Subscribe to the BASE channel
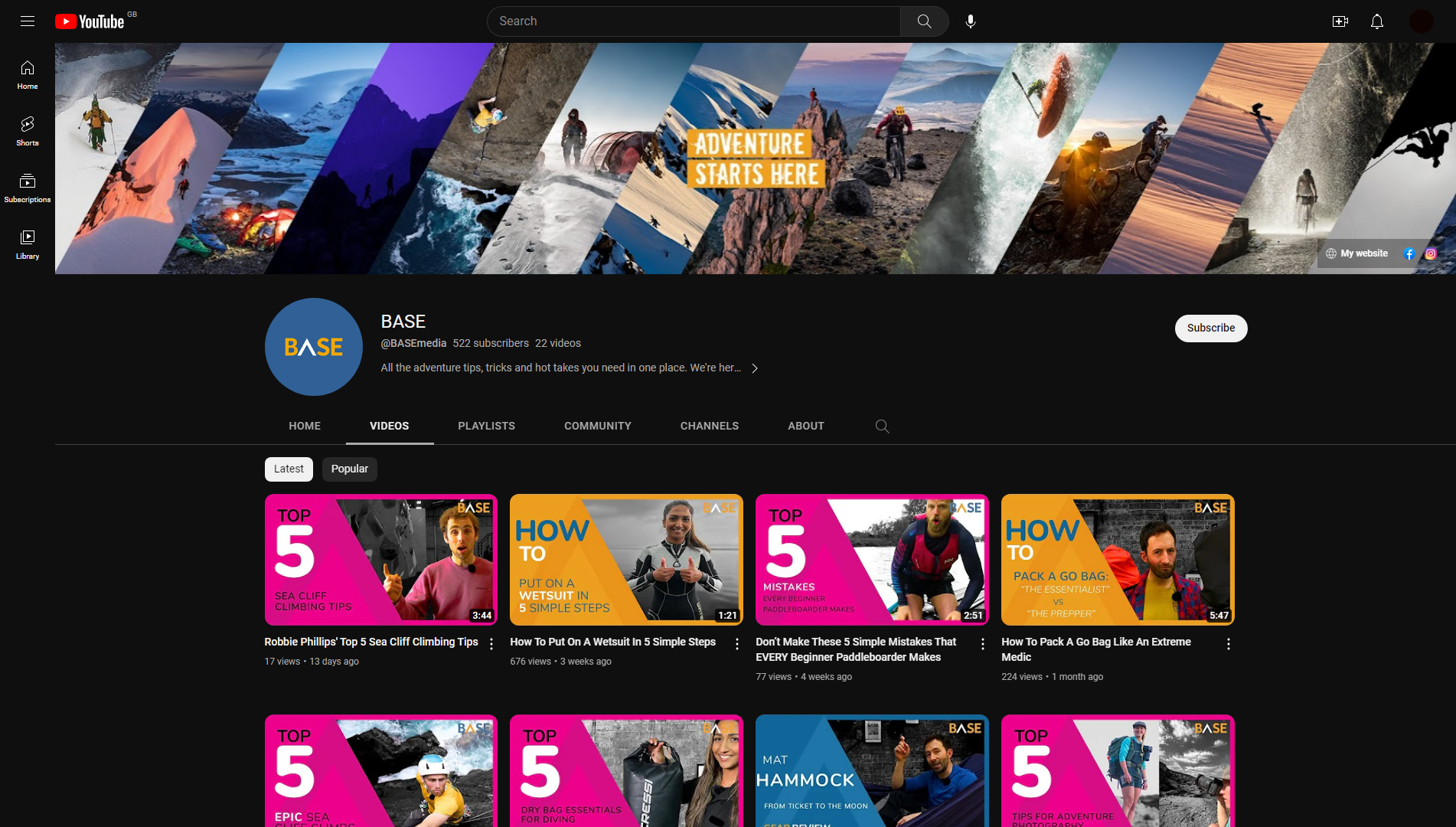 coord(1211,328)
